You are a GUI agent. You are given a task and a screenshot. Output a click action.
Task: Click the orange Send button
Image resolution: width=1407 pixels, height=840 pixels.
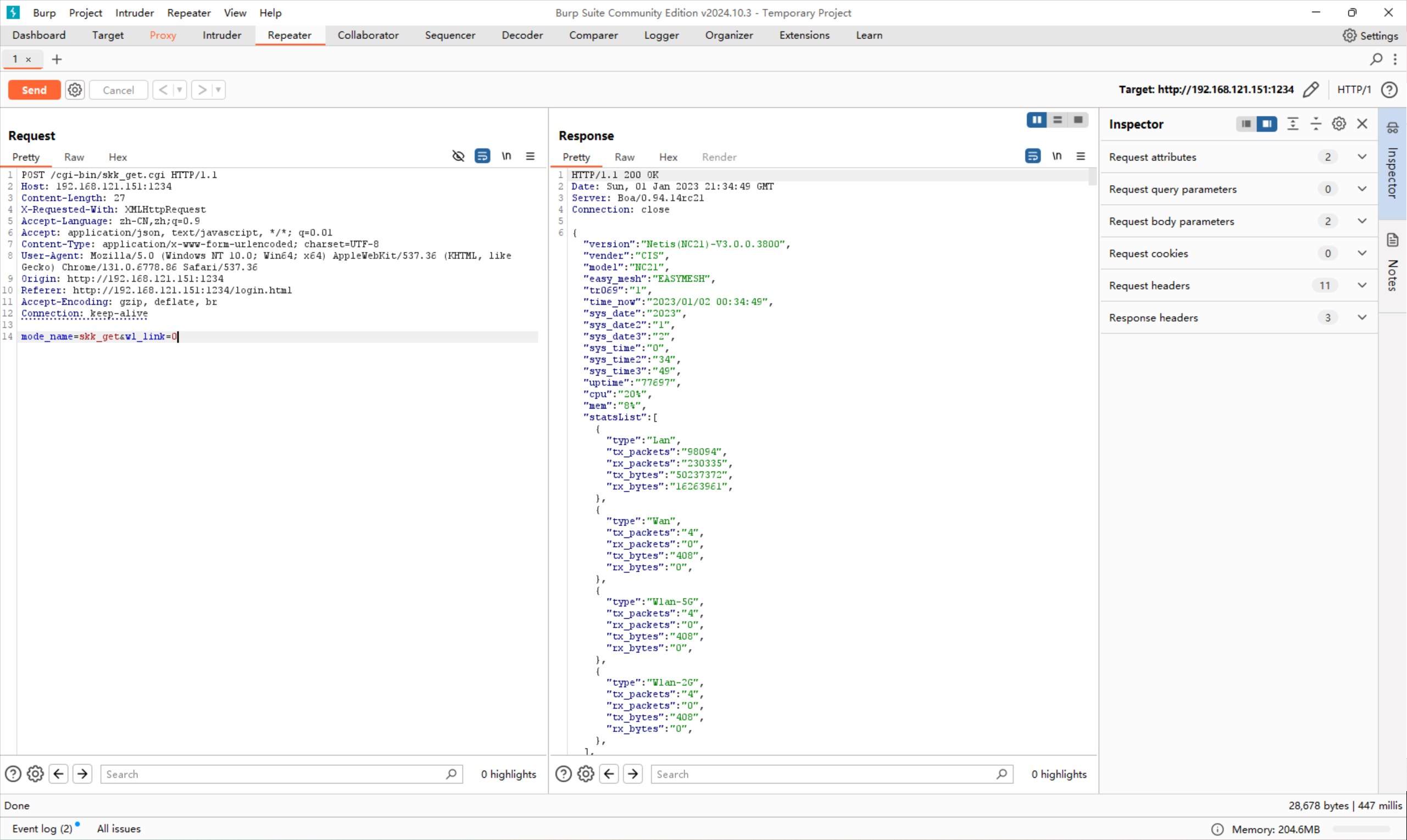point(34,90)
